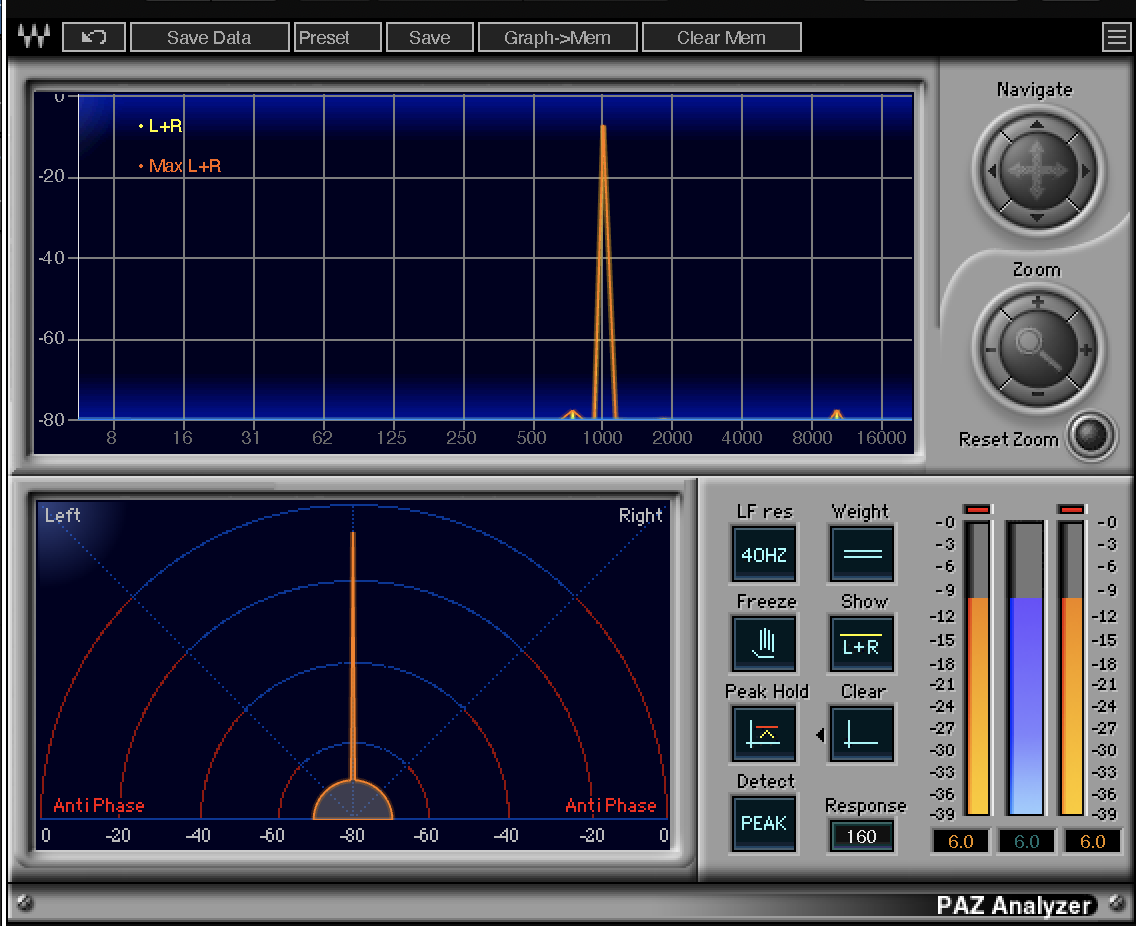Click the Reset Zoom round button
1138x926 pixels.
[1092, 435]
